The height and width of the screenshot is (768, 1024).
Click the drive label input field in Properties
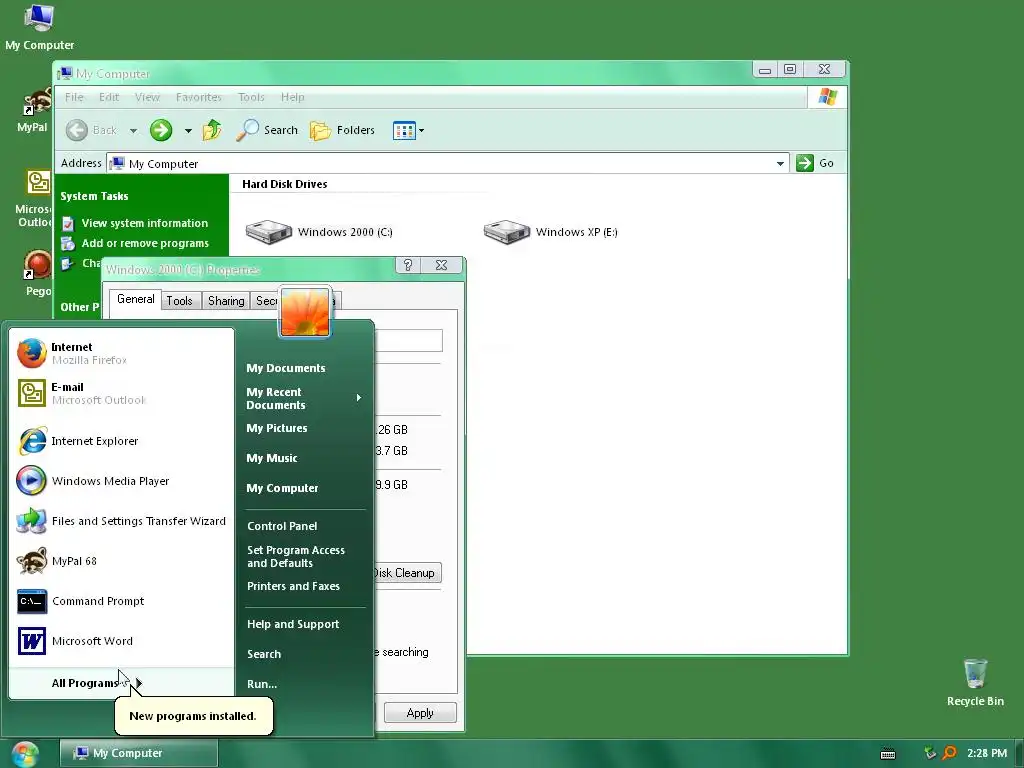pyautogui.click(x=408, y=340)
